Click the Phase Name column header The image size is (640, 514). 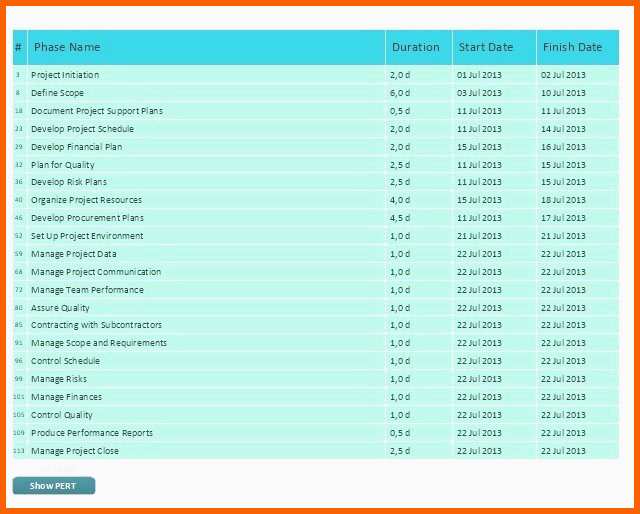click(x=67, y=47)
